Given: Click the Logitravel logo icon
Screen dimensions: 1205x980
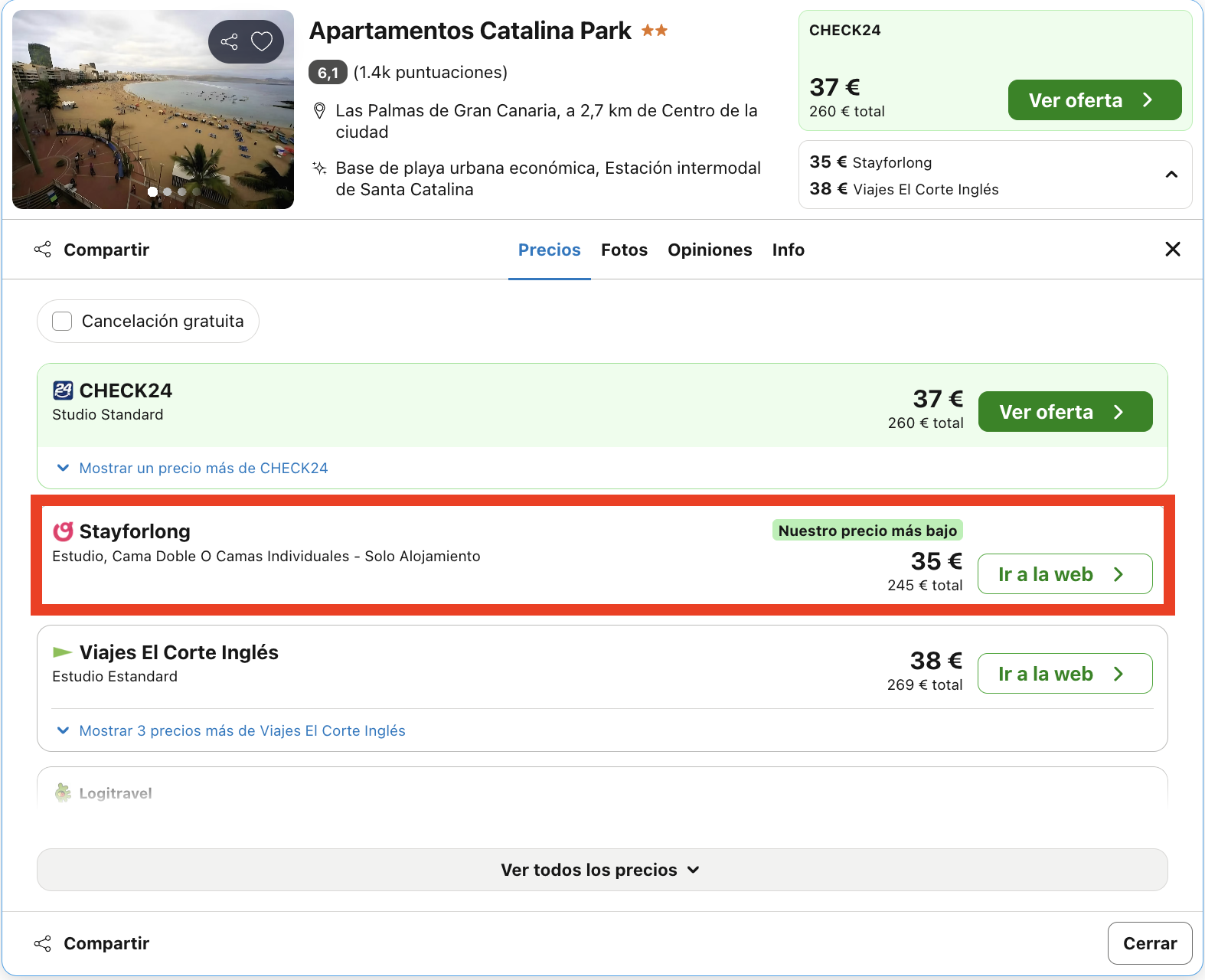Looking at the screenshot, I should click(x=63, y=793).
